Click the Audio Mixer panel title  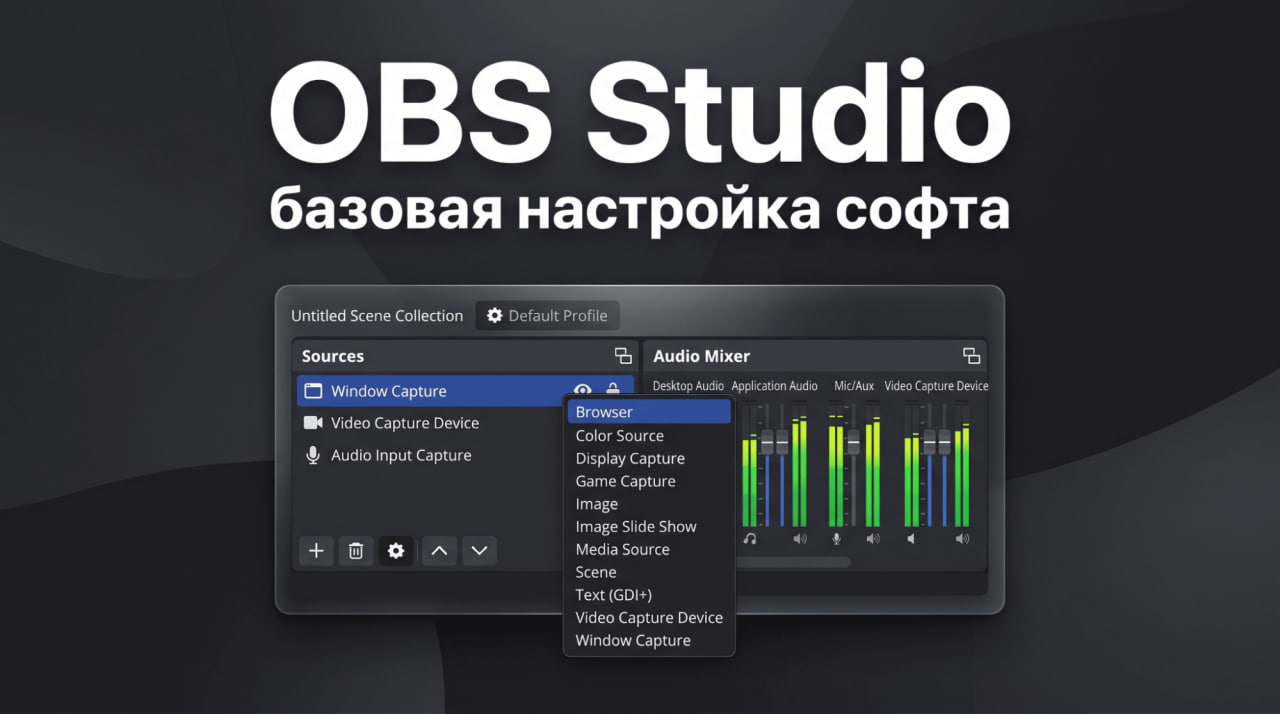(x=701, y=356)
